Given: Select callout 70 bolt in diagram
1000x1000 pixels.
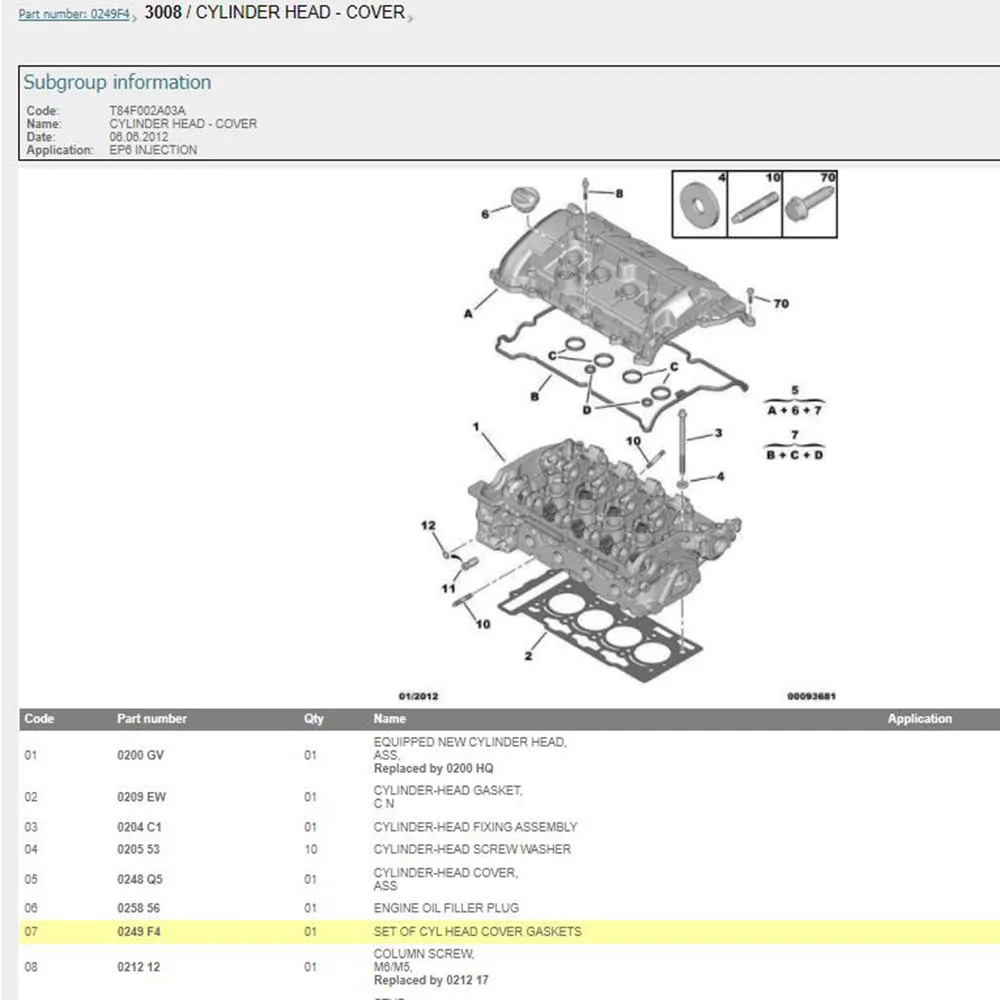Looking at the screenshot, I should (x=781, y=304).
